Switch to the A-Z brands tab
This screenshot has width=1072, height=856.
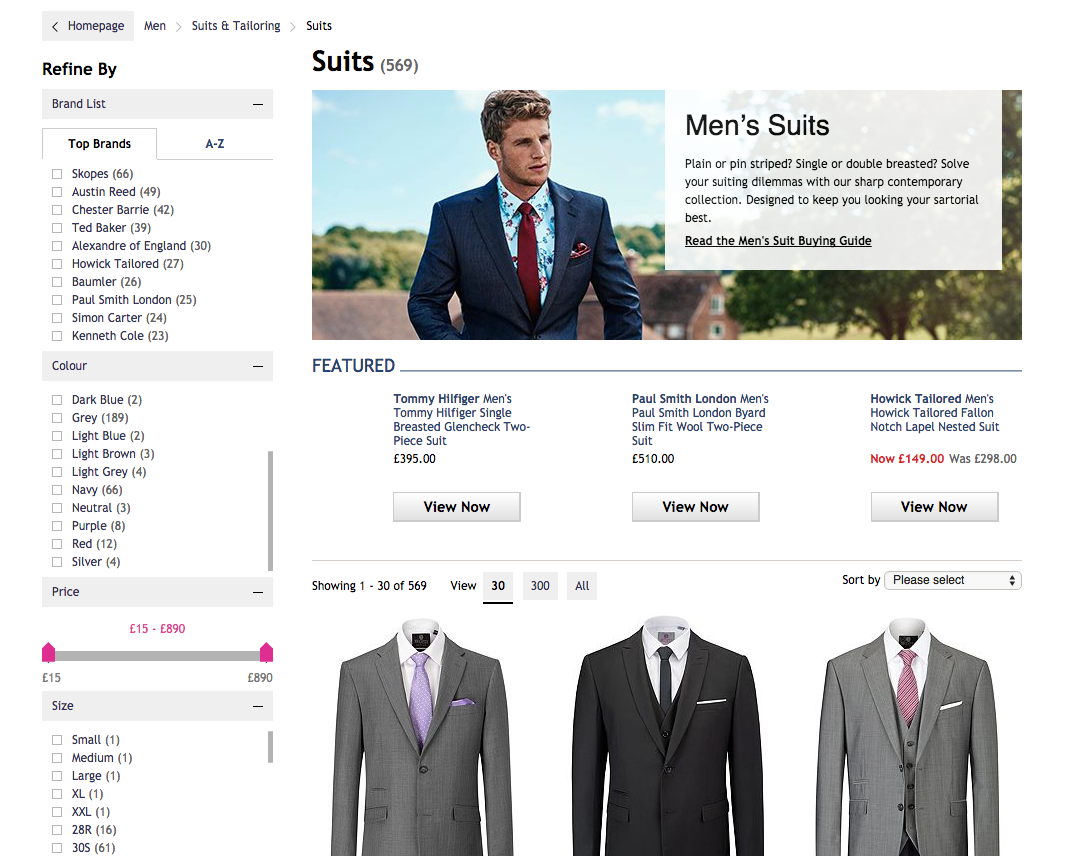click(215, 144)
